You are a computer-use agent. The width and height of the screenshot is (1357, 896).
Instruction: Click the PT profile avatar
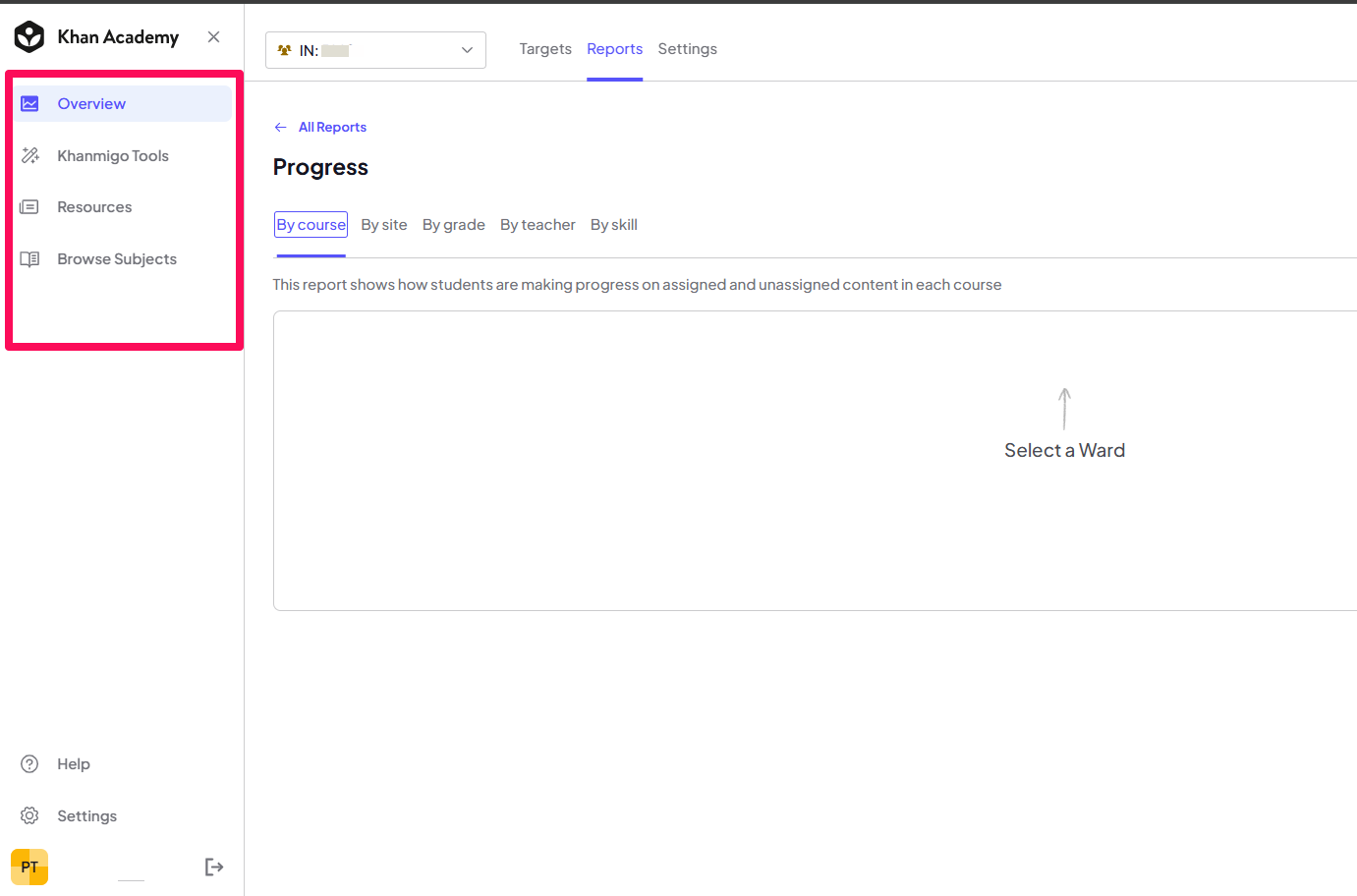tap(29, 867)
